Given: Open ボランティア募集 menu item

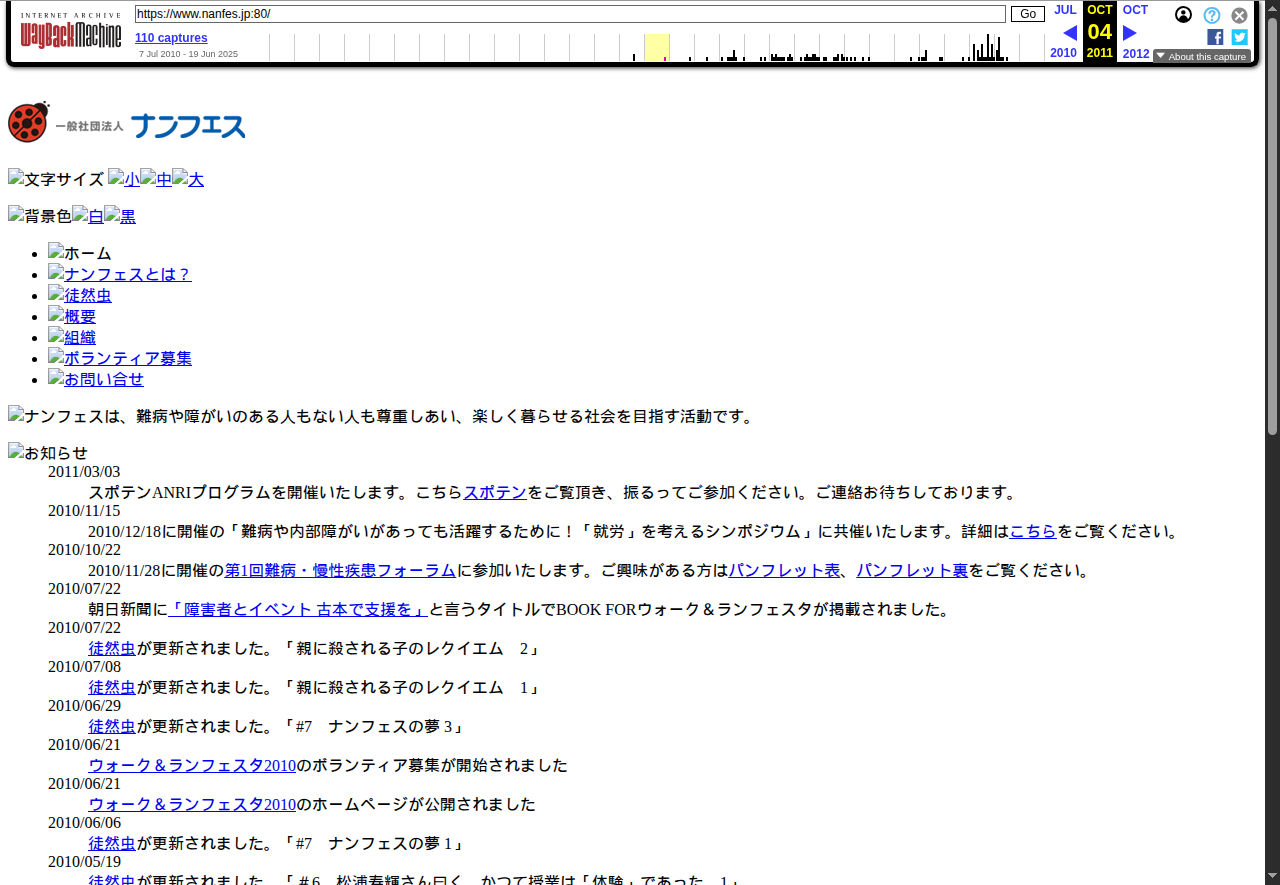Looking at the screenshot, I should click(126, 358).
